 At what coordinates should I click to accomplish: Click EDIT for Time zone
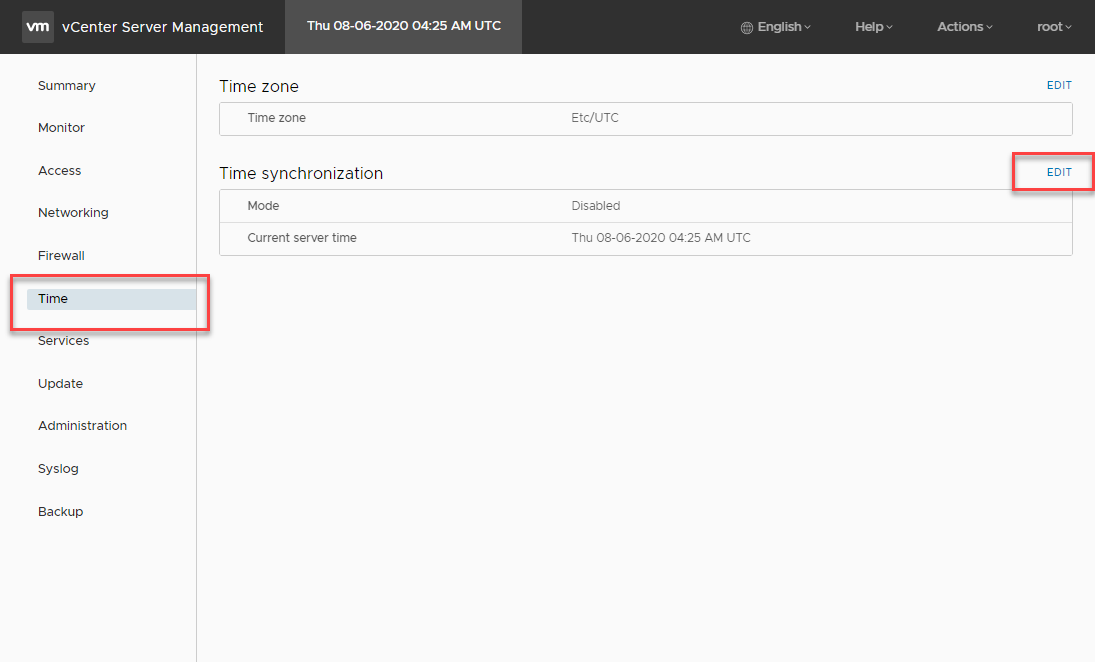1059,85
